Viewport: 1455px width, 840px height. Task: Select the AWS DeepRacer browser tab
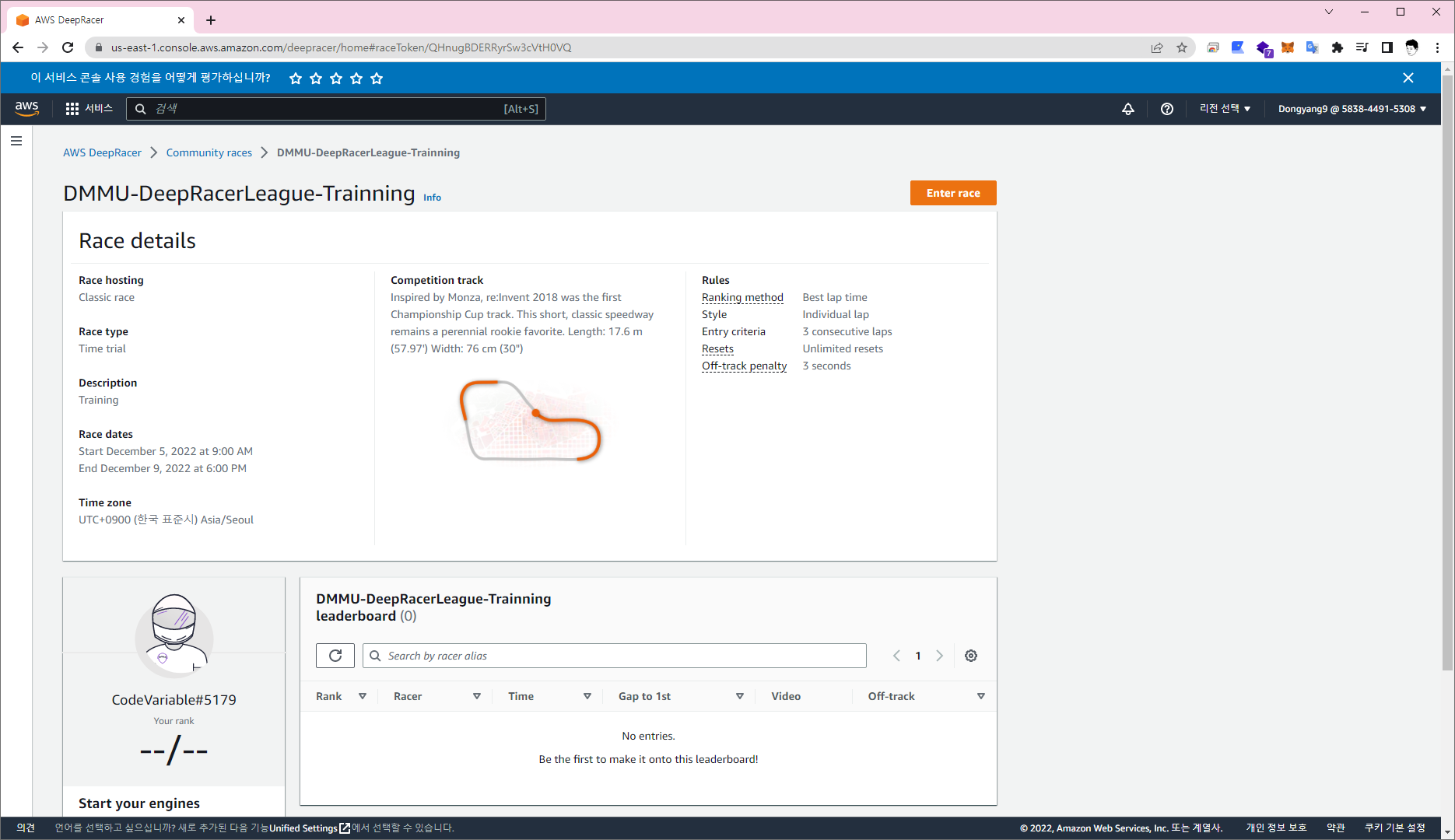coord(101,20)
